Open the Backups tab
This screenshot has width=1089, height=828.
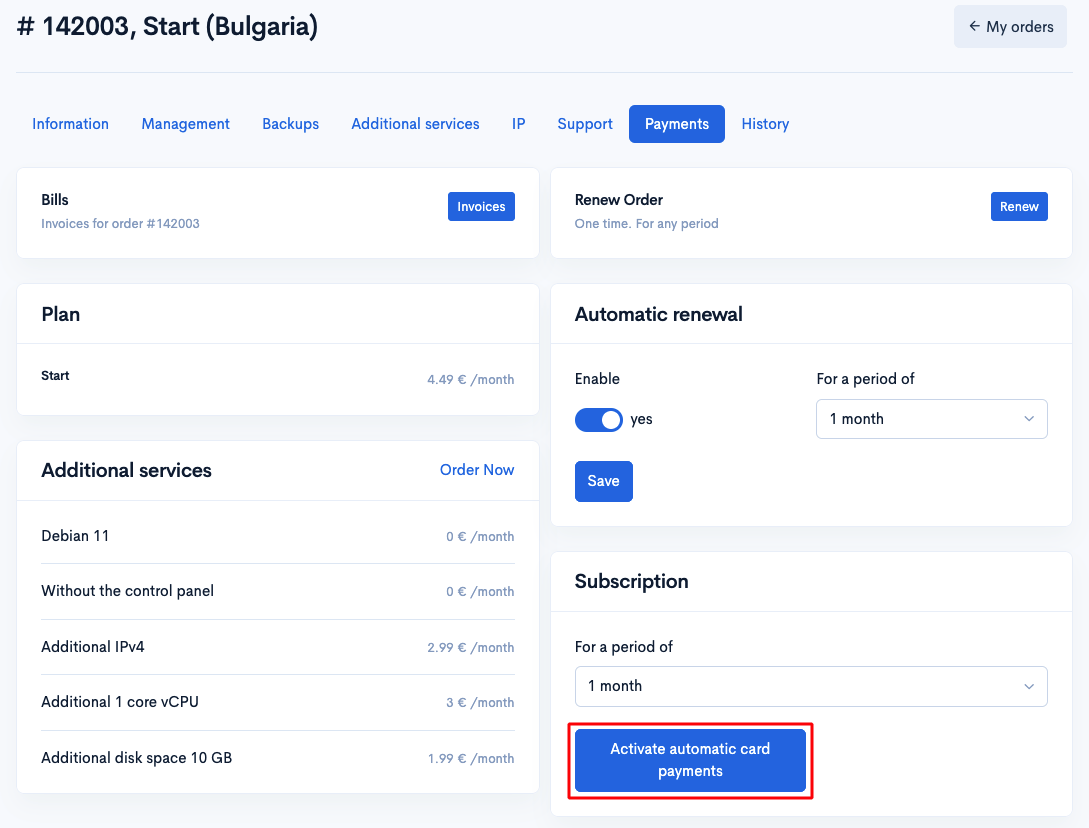(x=290, y=124)
